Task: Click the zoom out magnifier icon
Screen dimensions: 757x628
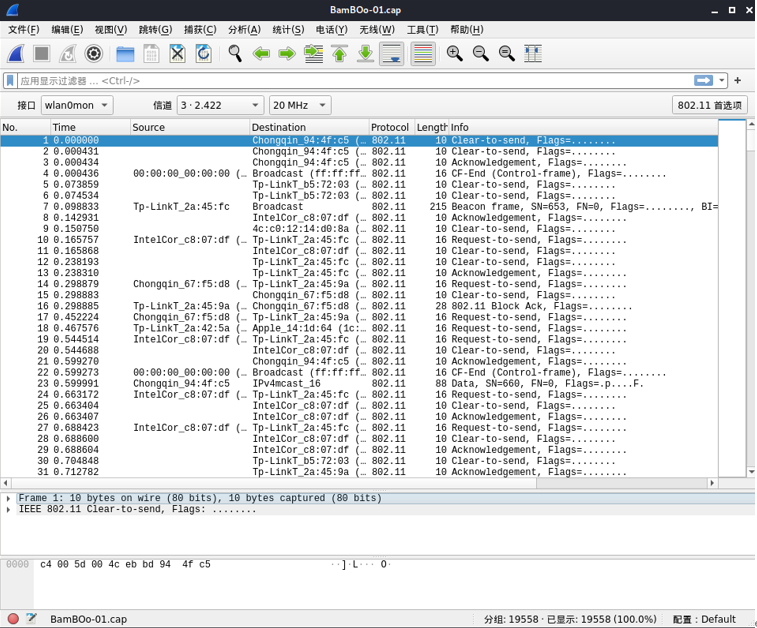Action: [480, 53]
